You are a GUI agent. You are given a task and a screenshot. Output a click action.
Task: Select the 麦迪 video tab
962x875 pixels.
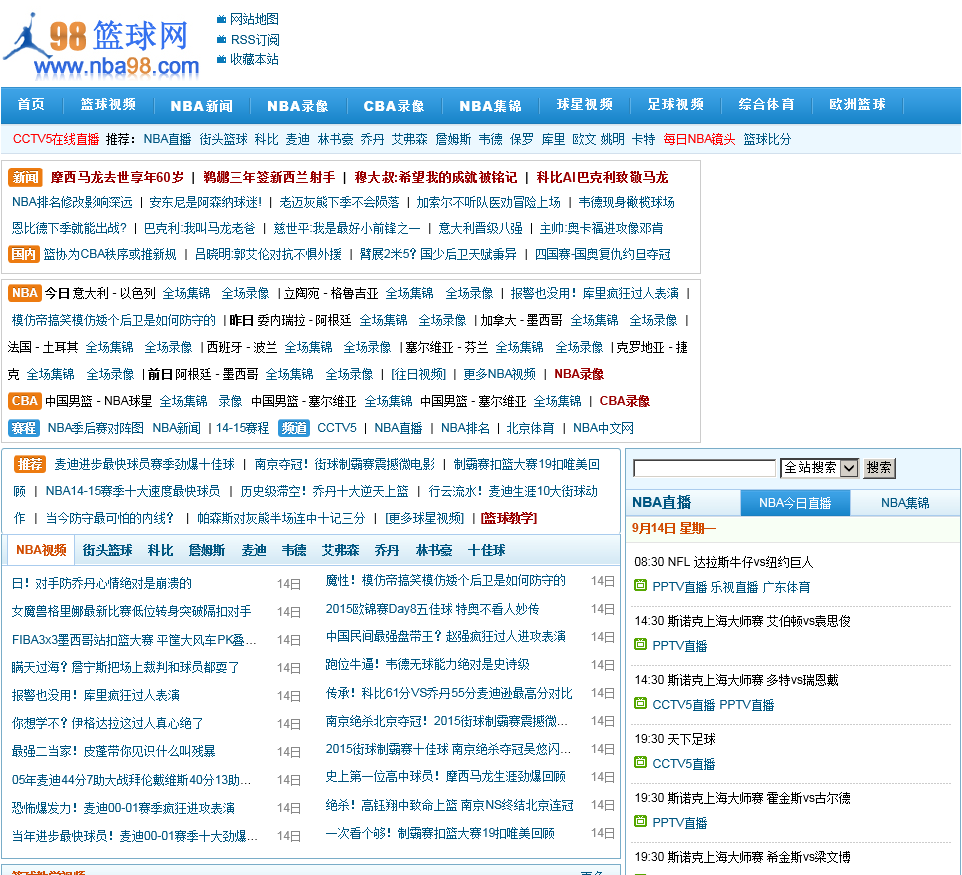254,550
